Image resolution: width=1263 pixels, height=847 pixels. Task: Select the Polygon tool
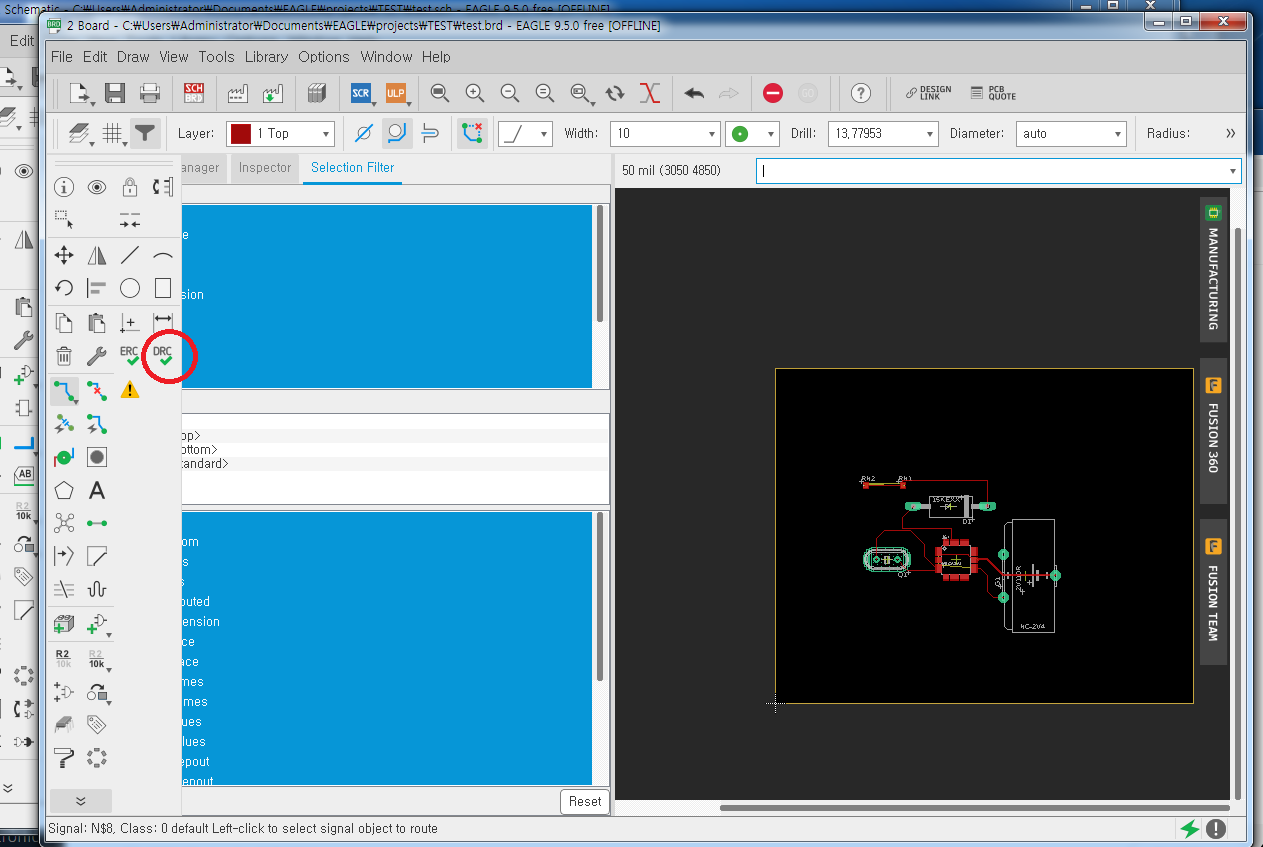64,490
